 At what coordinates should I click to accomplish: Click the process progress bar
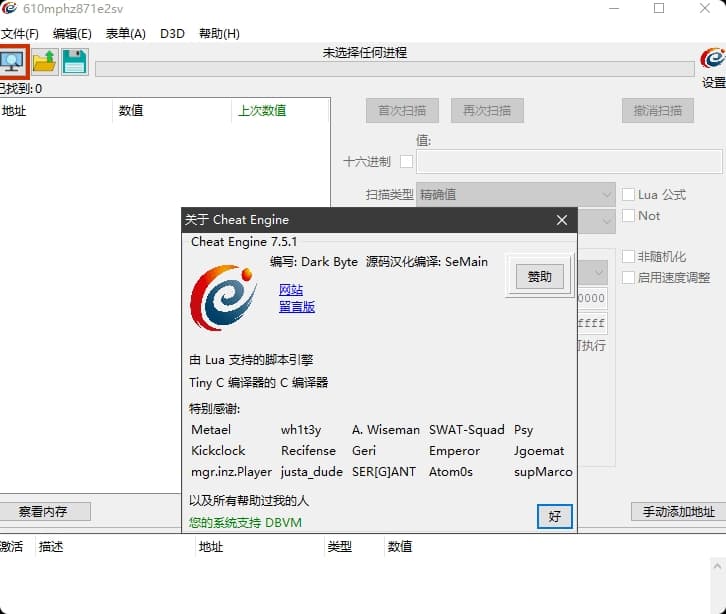[394, 69]
